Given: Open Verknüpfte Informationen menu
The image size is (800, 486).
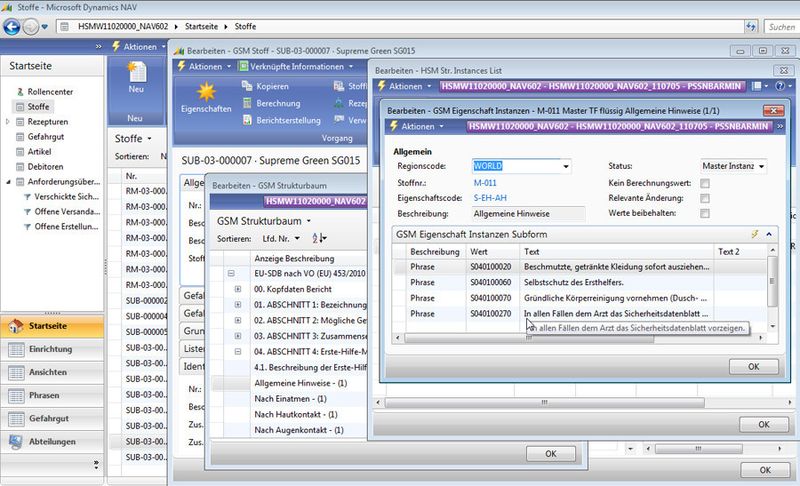Looking at the screenshot, I should (296, 66).
